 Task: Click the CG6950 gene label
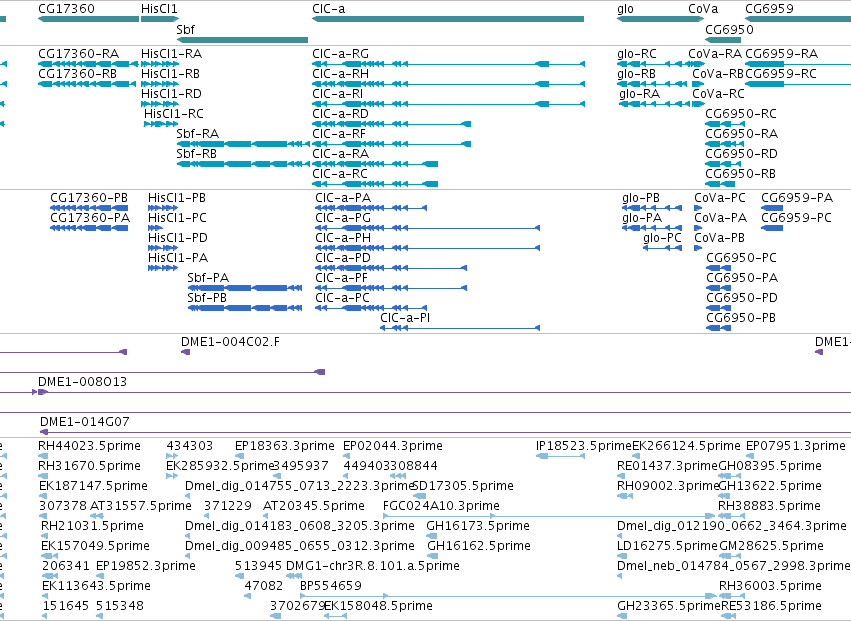(x=729, y=29)
